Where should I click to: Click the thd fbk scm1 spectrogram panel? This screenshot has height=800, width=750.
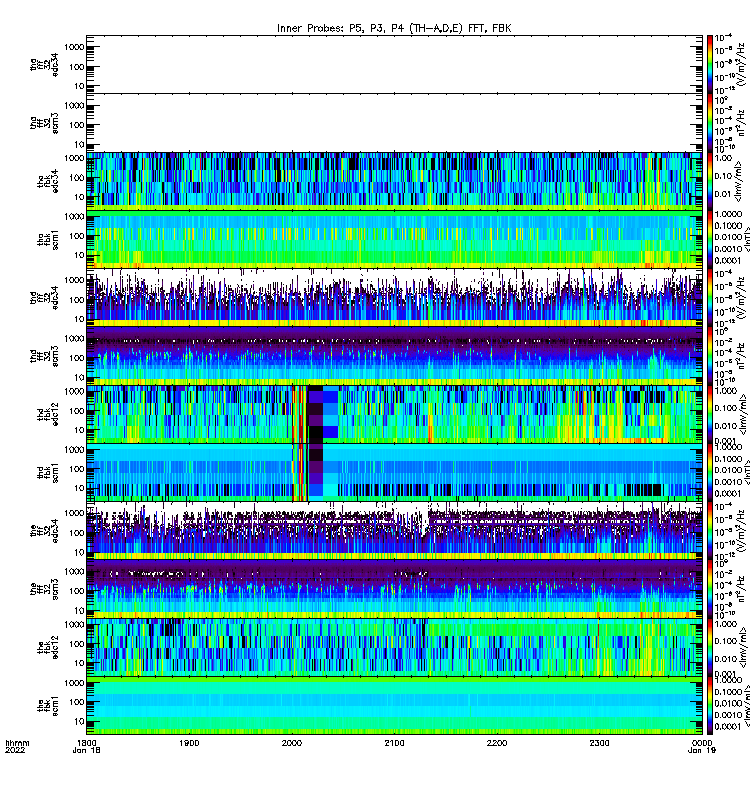pyautogui.click(x=394, y=472)
